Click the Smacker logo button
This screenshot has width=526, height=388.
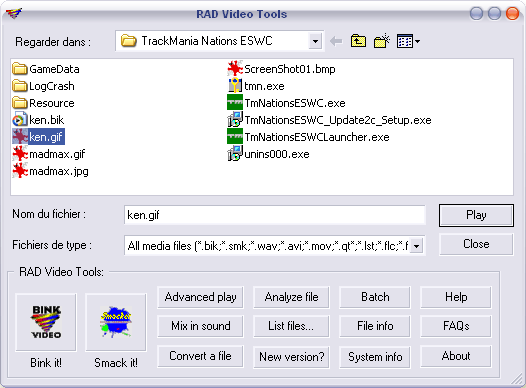pyautogui.click(x=116, y=322)
